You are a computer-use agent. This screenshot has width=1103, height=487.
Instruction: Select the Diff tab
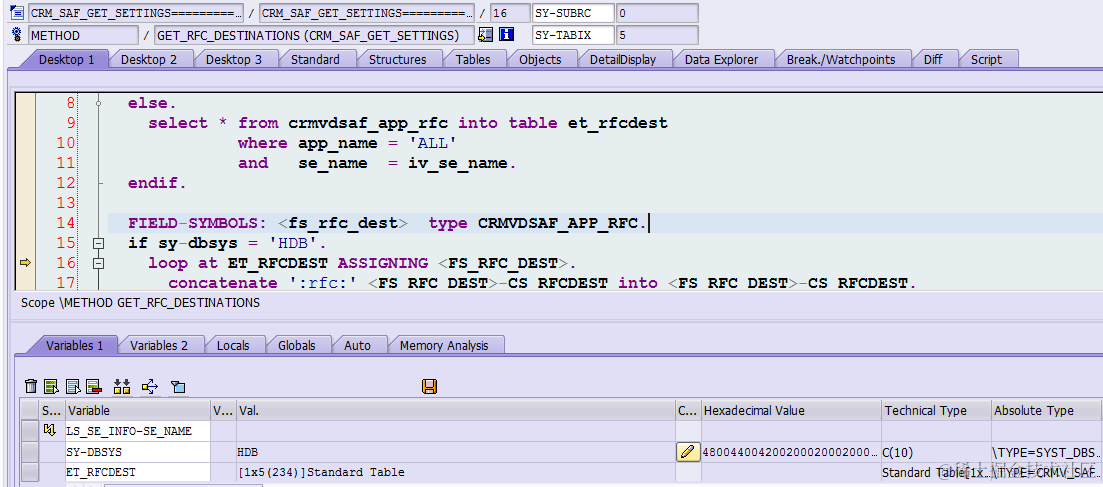tap(933, 59)
